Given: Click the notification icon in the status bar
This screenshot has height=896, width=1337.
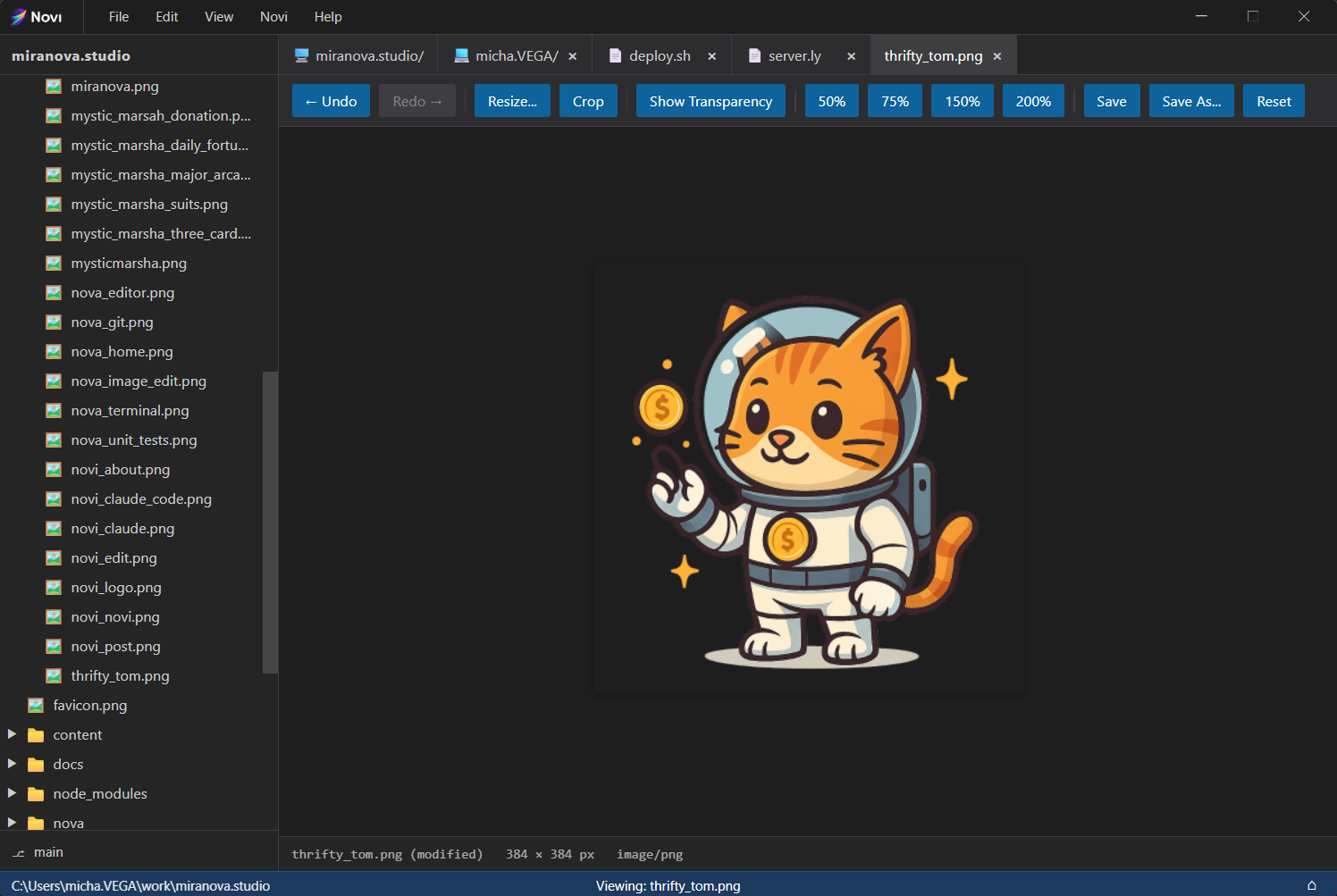Looking at the screenshot, I should (x=1312, y=885).
